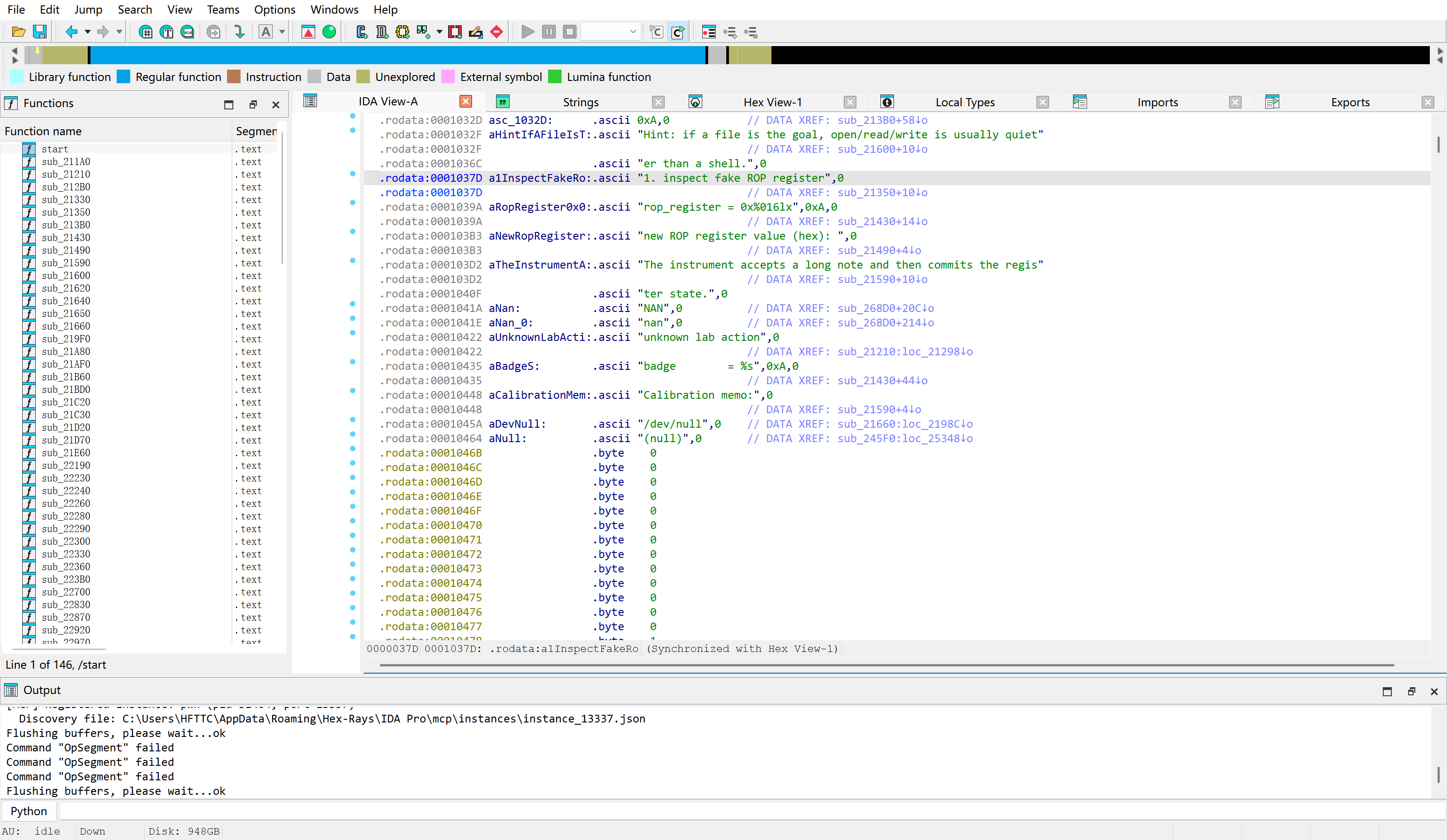Click the navigation band blue region
The height and width of the screenshot is (840, 1447).
pos(397,55)
